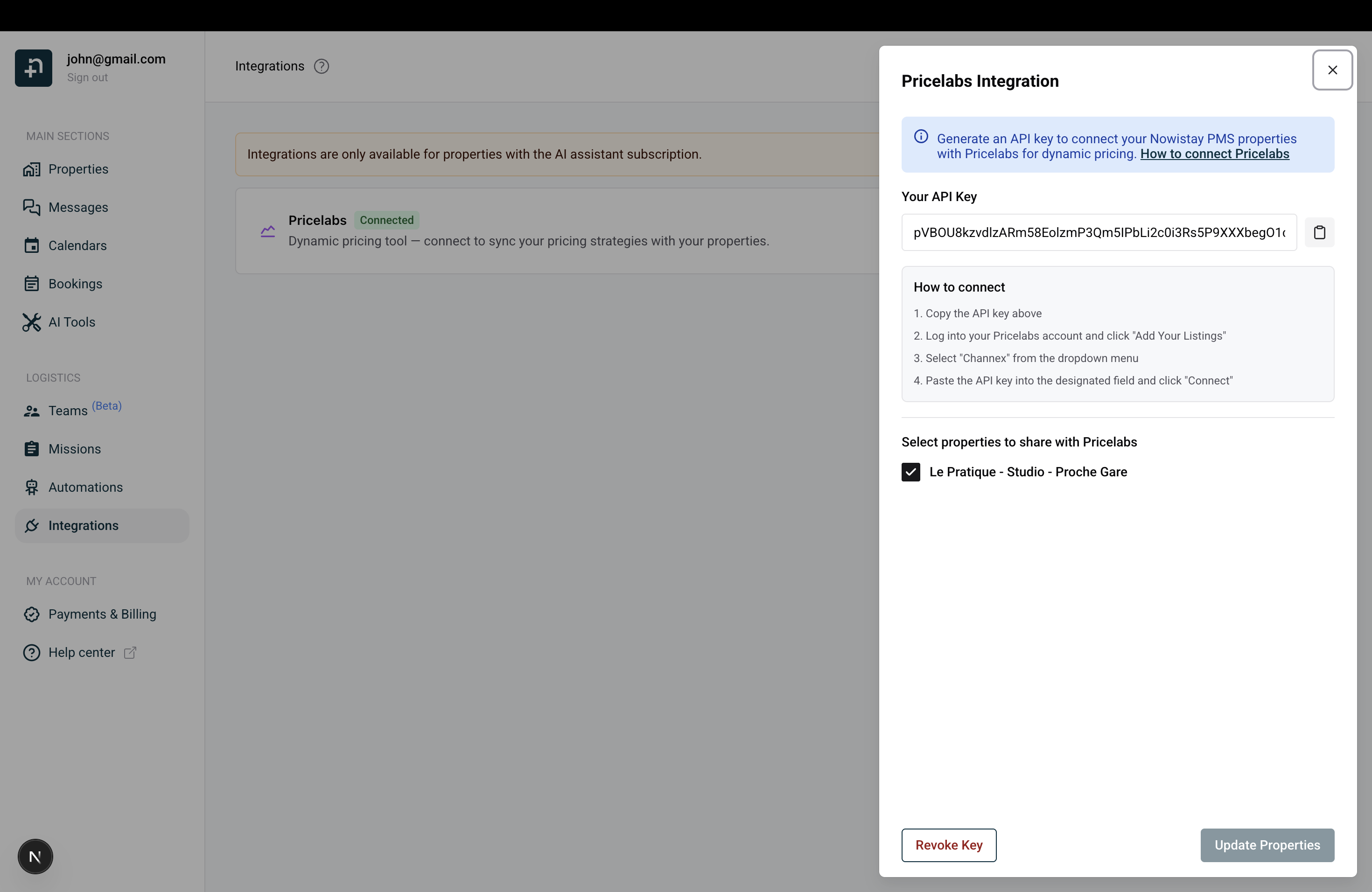
Task: Click the "Dynamic pricing tool" description text
Action: tap(529, 241)
